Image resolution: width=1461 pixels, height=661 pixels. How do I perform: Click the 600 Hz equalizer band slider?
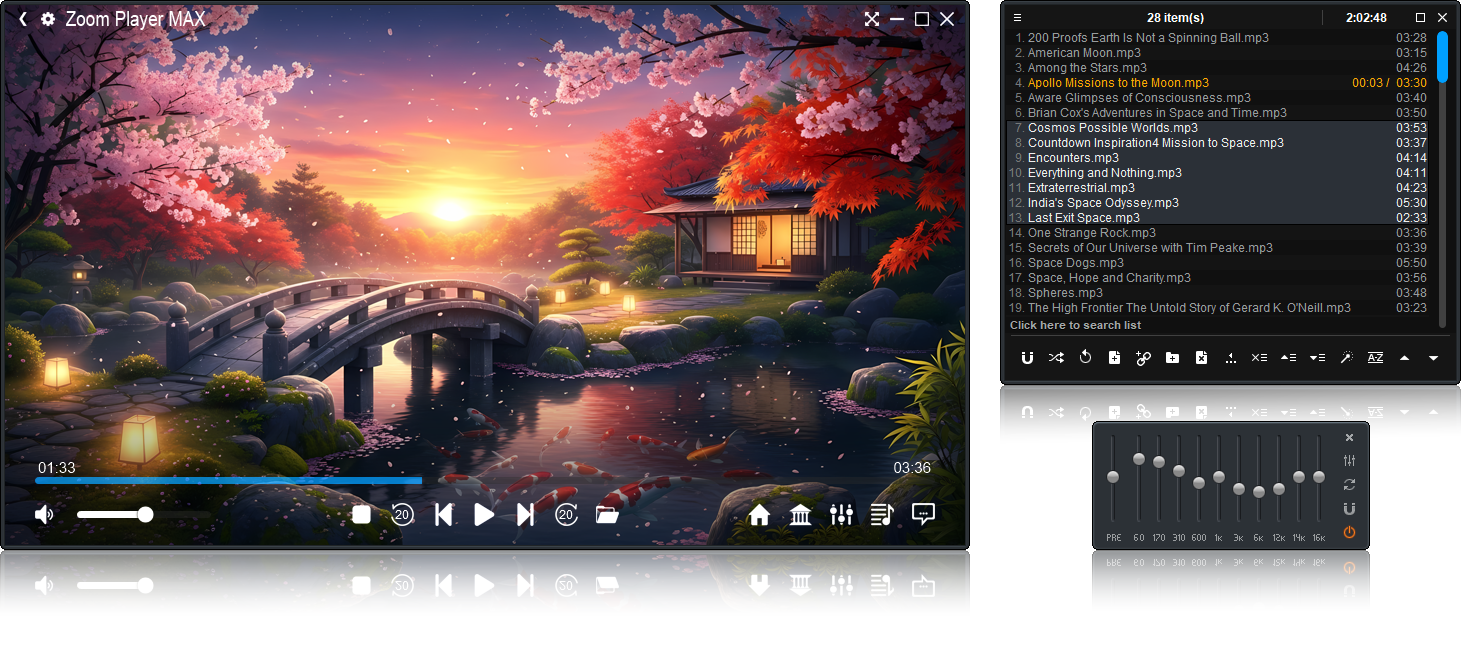[x=1199, y=483]
